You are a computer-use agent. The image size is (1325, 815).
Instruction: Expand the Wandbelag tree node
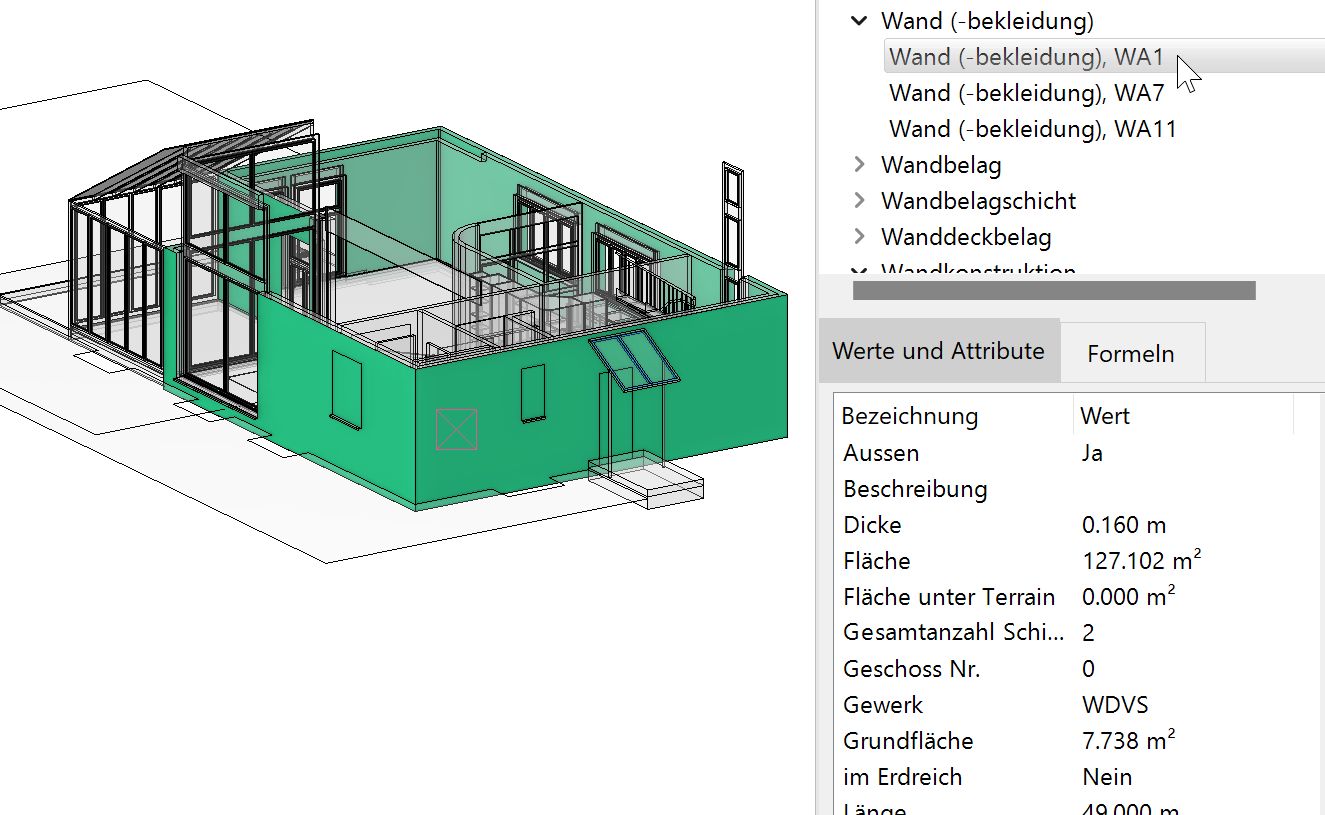point(859,164)
